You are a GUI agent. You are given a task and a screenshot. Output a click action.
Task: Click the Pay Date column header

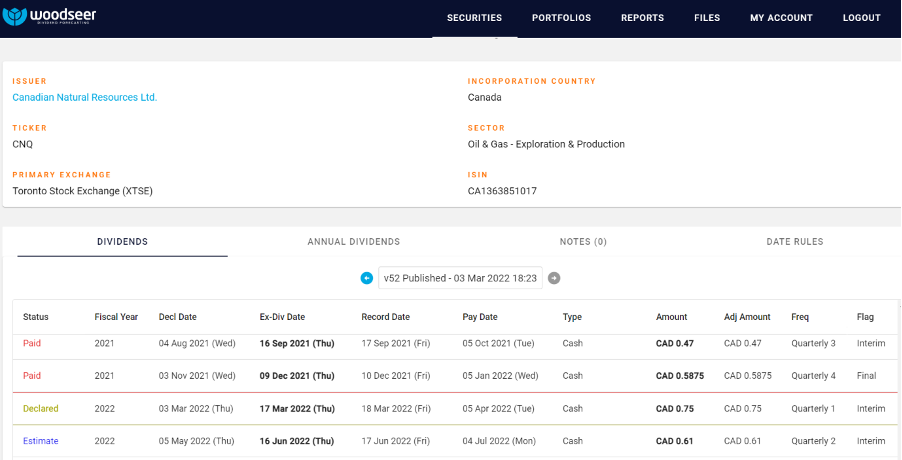(x=480, y=317)
